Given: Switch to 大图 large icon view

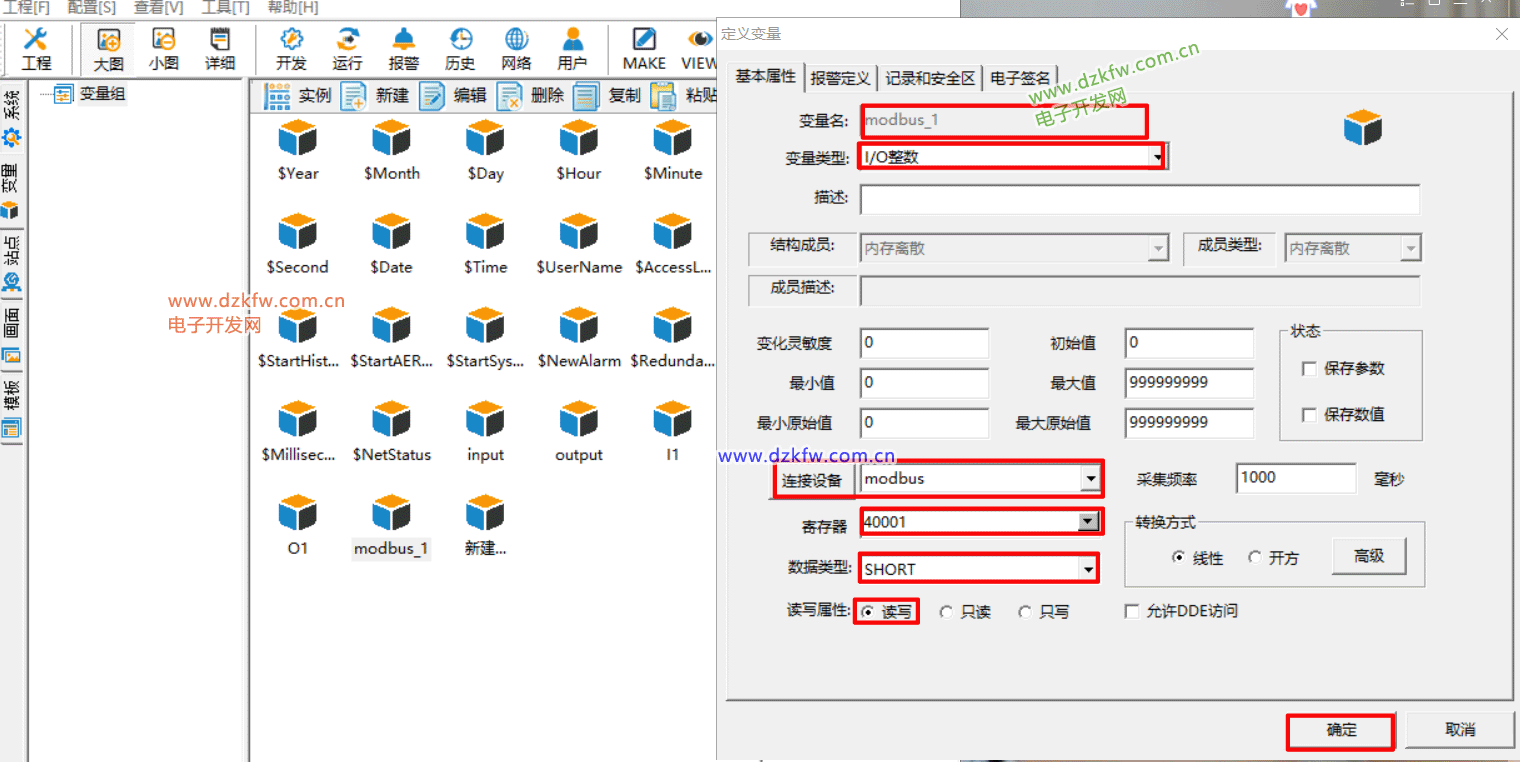Looking at the screenshot, I should coord(108,48).
